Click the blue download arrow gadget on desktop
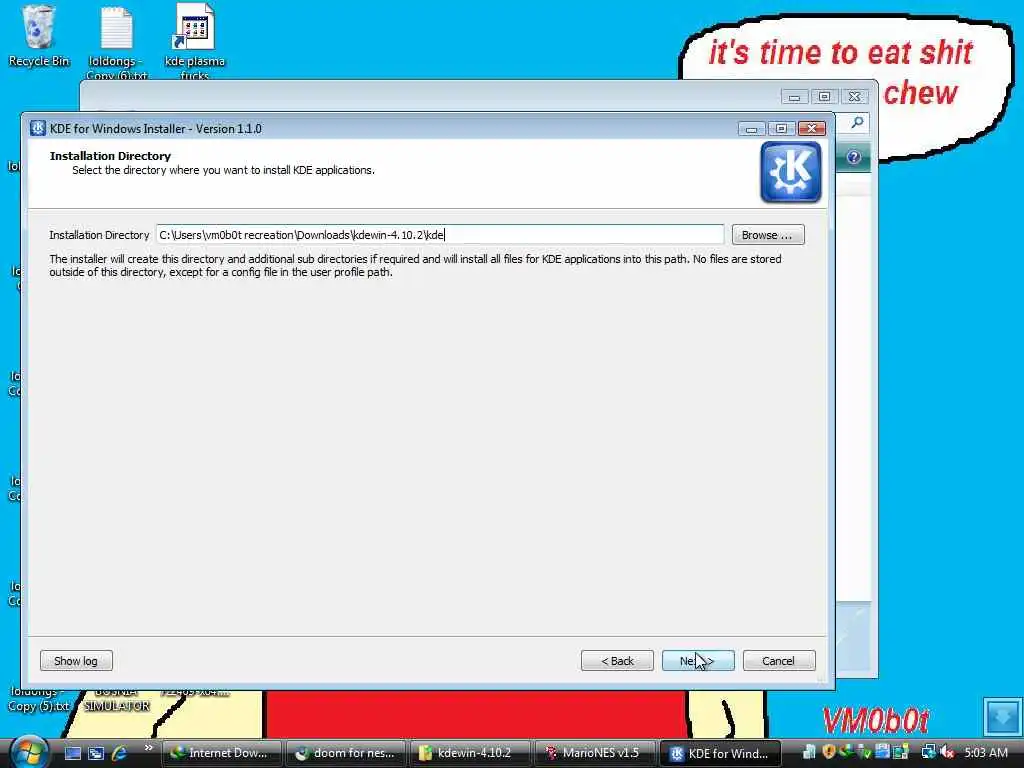This screenshot has width=1024, height=768. (x=1003, y=717)
